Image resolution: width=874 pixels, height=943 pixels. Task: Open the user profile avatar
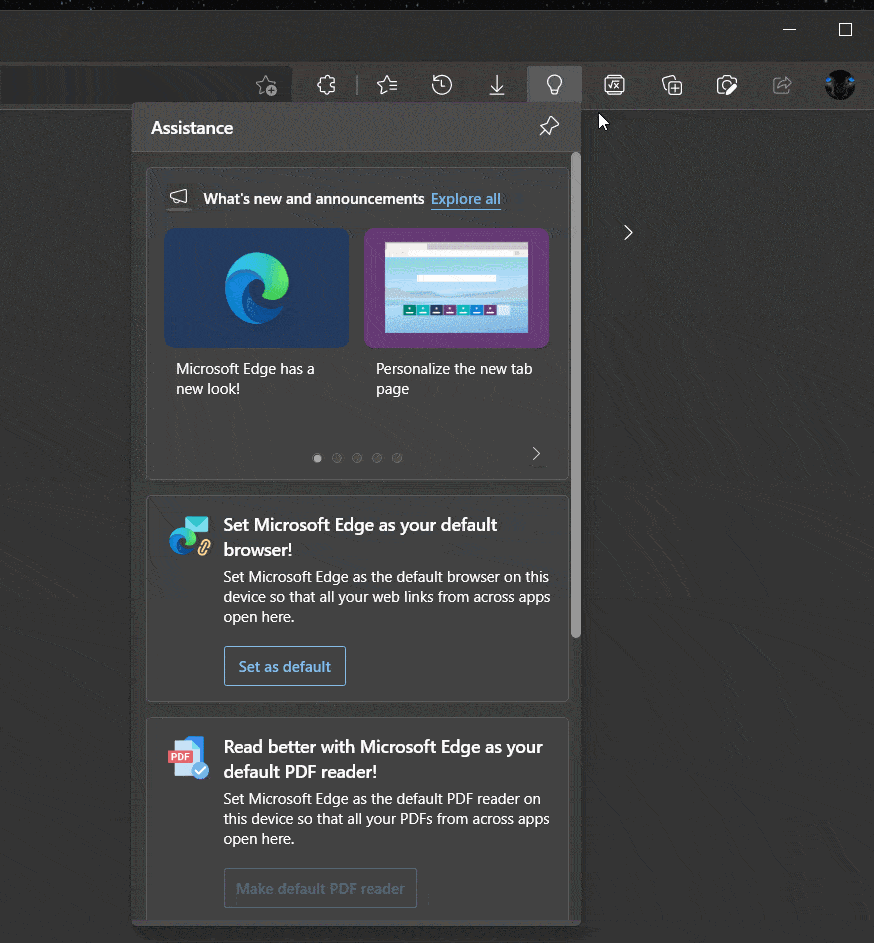pos(840,85)
